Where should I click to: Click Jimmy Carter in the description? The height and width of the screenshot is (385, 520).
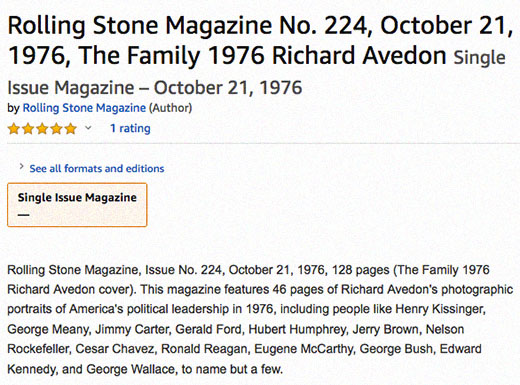coord(132,329)
